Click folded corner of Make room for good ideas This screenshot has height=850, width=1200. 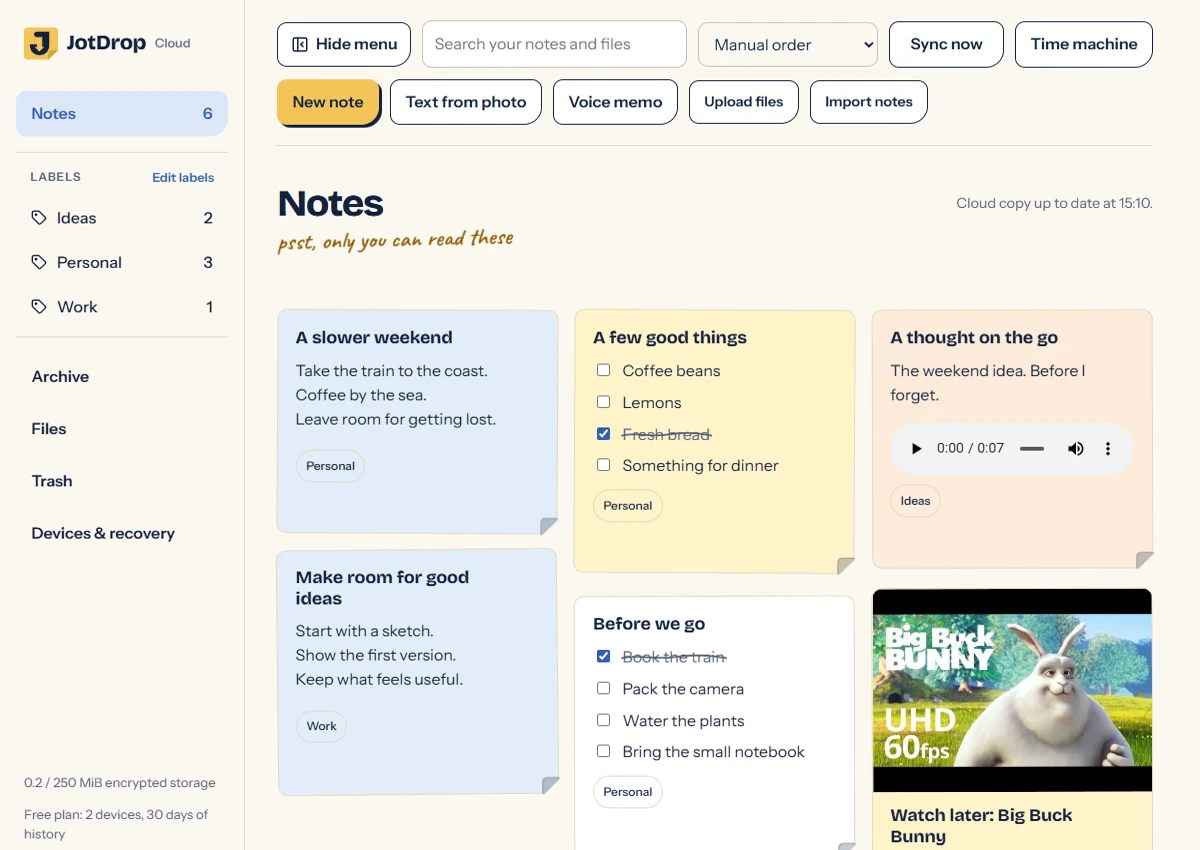coord(550,786)
